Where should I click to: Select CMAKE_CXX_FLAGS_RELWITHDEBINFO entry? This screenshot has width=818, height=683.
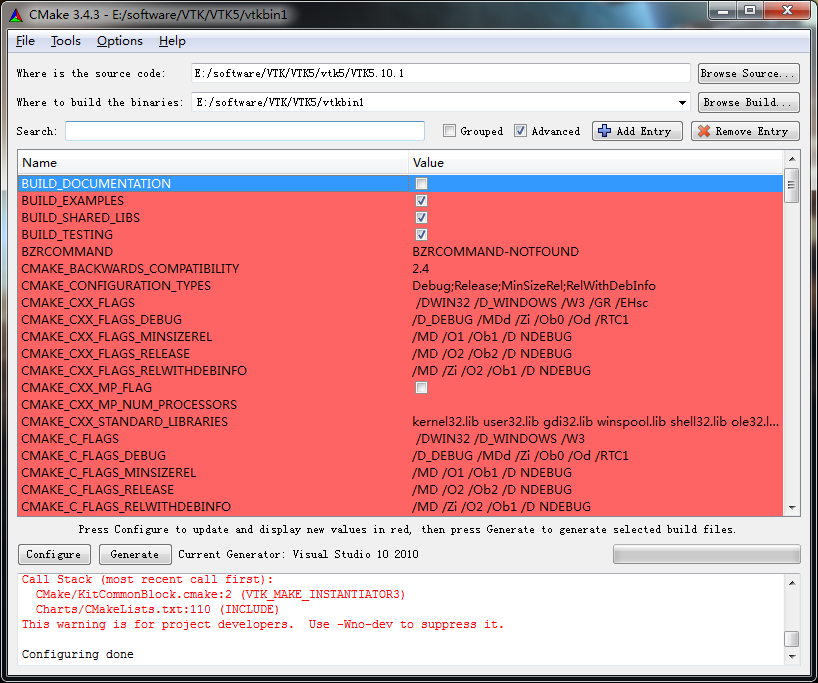pos(134,370)
